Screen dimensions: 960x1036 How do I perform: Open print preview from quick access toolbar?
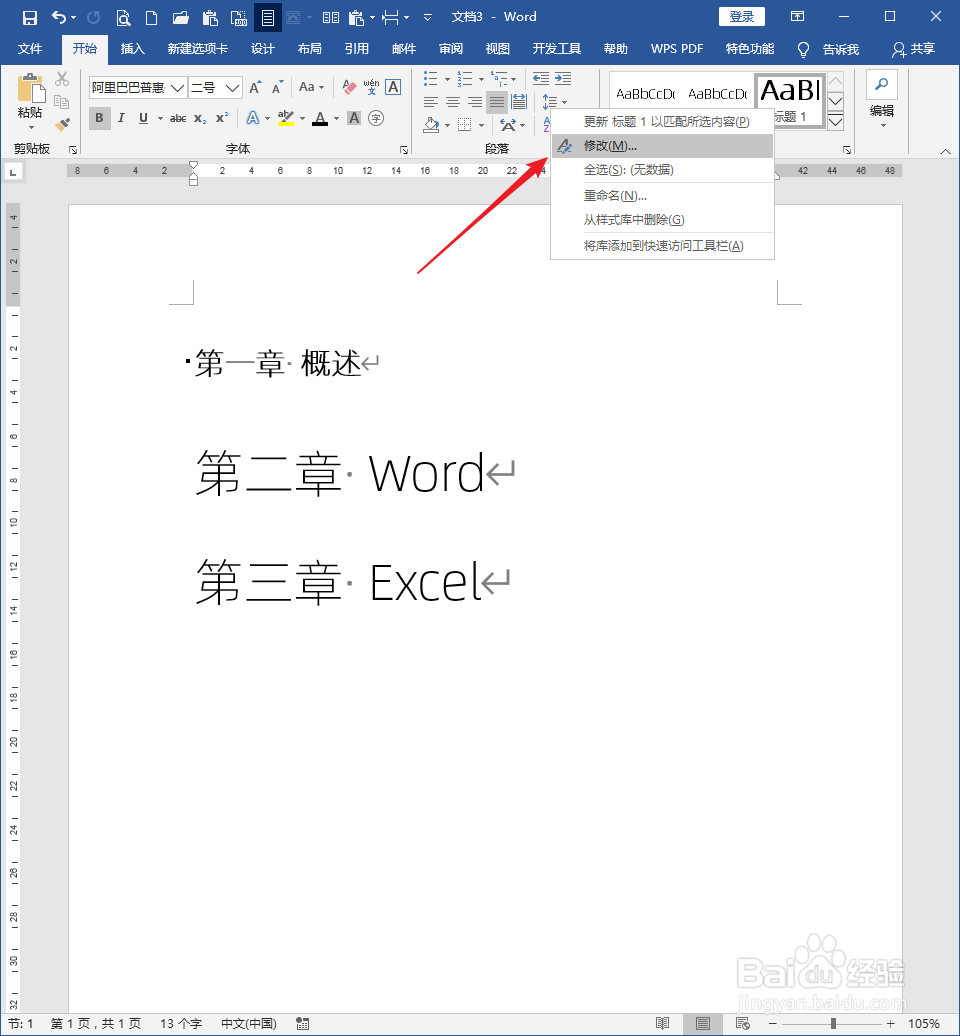click(x=123, y=17)
